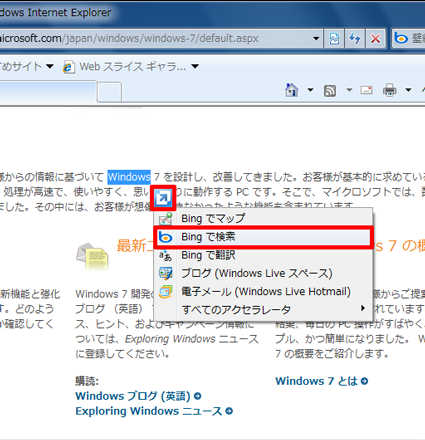Screen dimensions: 425x440
Task: Click the Windows Live Hotmail icon
Action: pyautogui.click(x=166, y=292)
